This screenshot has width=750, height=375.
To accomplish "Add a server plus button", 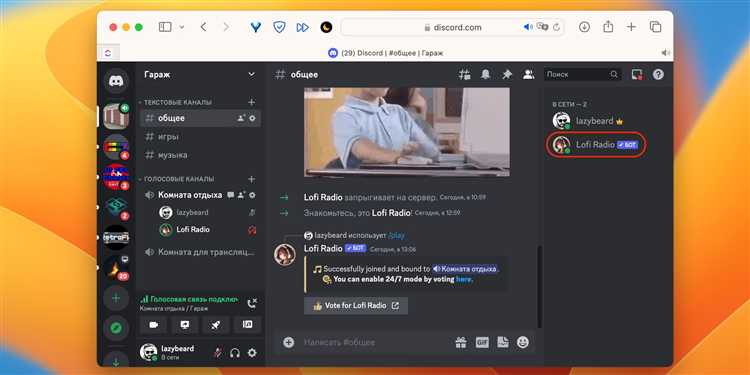I will (116, 298).
